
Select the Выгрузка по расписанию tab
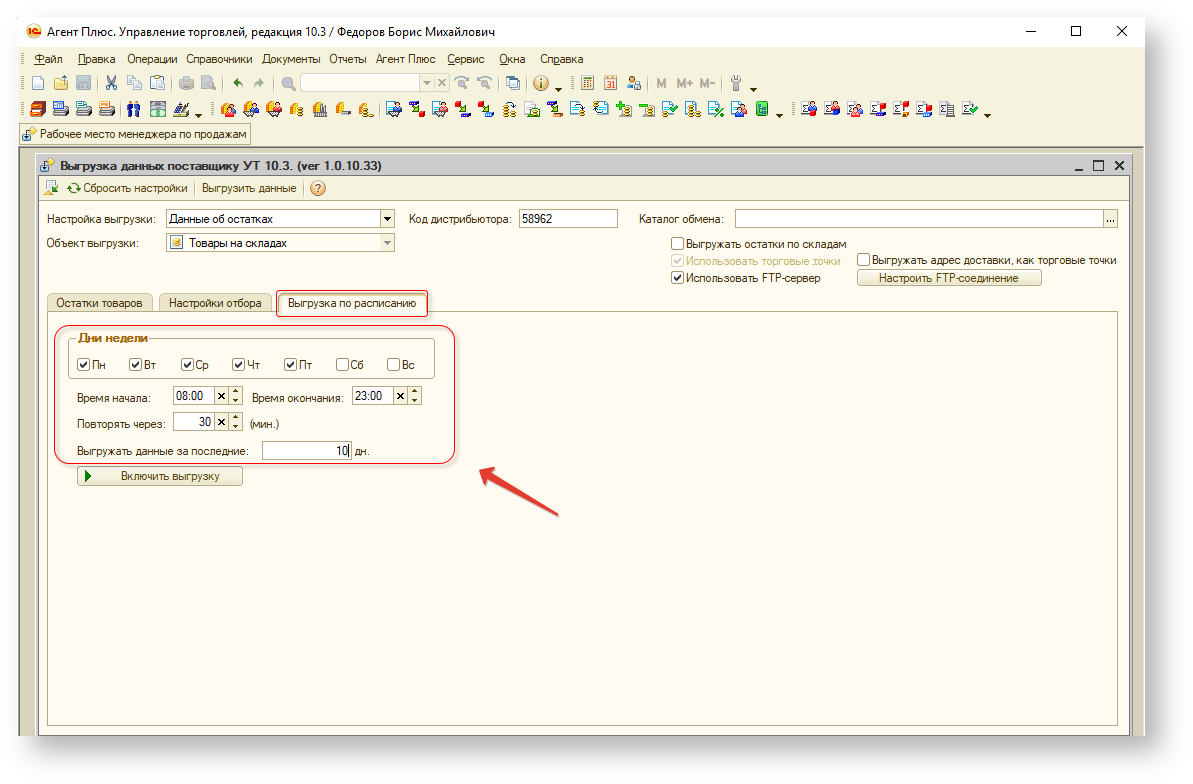(352, 303)
